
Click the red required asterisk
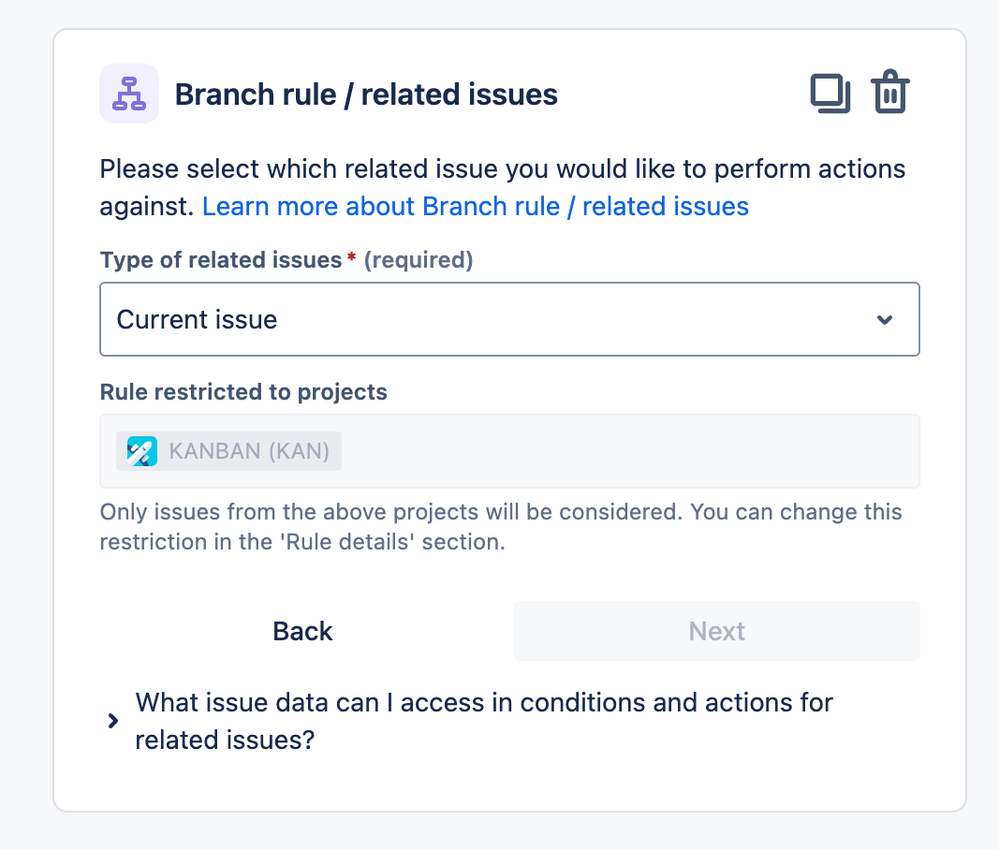tap(351, 257)
